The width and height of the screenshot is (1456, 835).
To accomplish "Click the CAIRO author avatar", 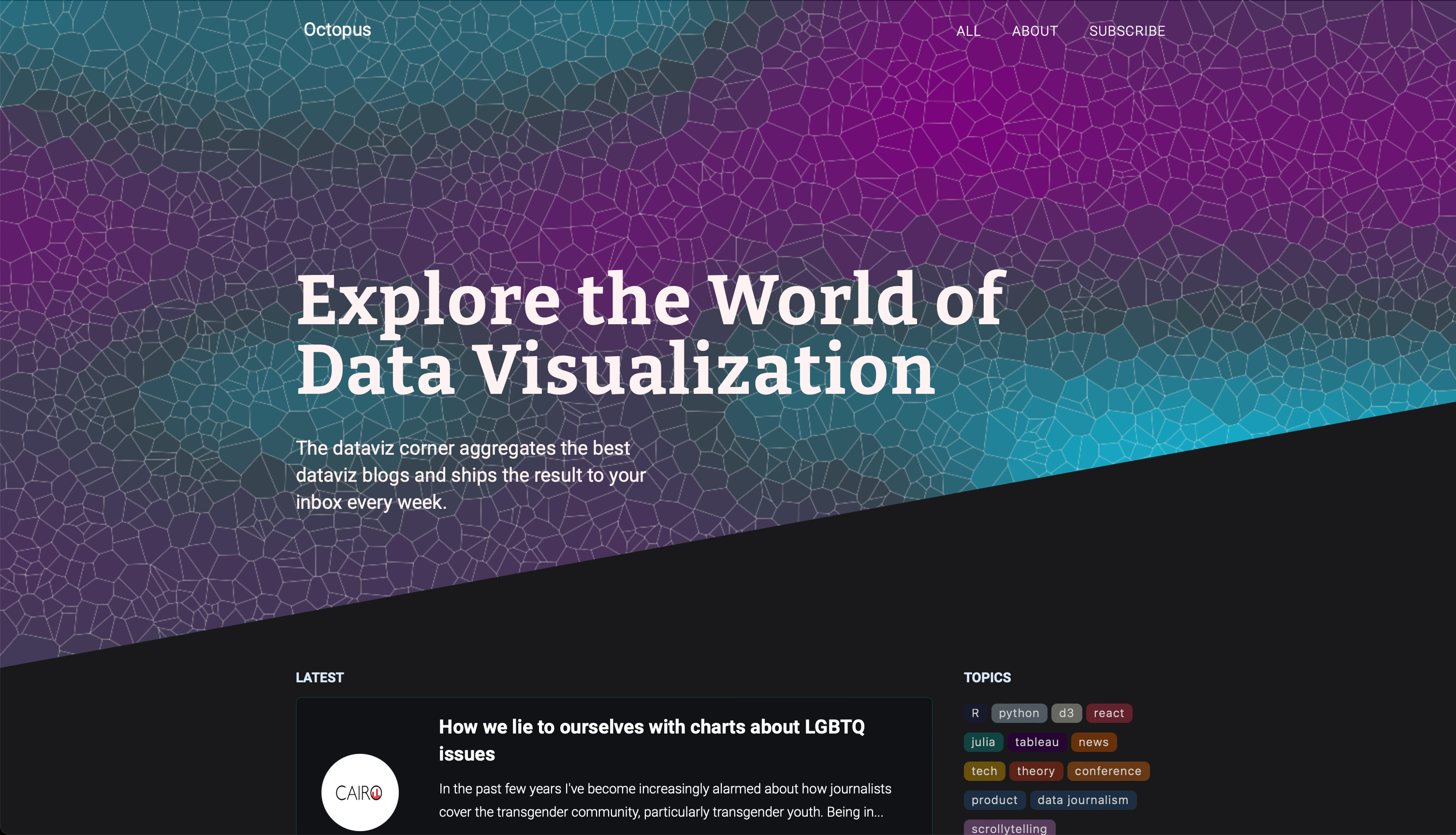I will coord(360,792).
